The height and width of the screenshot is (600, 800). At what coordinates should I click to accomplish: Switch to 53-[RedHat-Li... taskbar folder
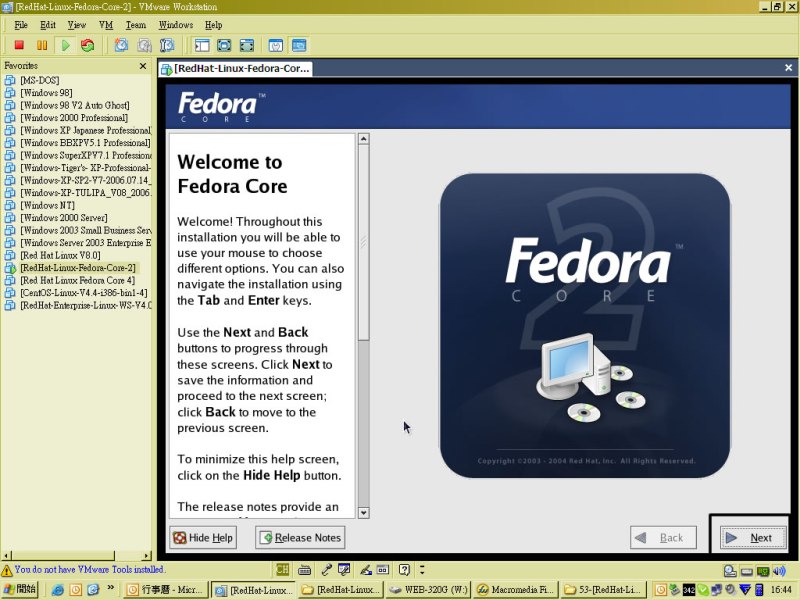tap(604, 590)
